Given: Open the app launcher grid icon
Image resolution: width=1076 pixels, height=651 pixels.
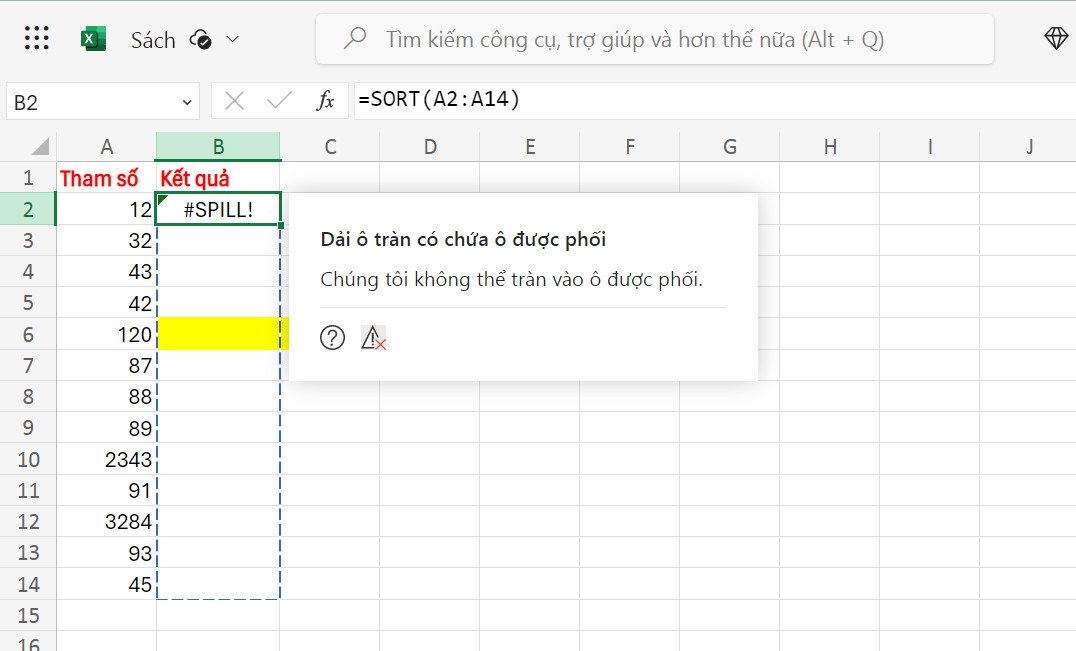Looking at the screenshot, I should pos(36,38).
